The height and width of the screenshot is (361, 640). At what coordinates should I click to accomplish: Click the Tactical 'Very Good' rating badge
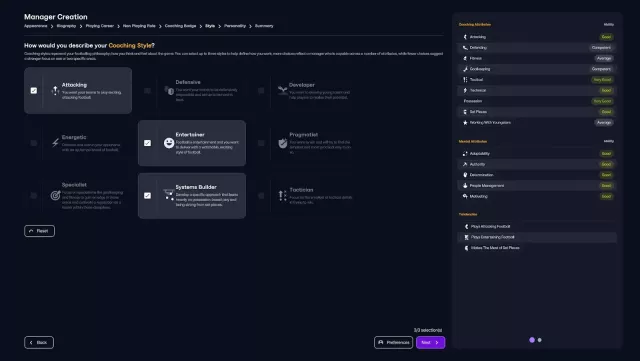[x=602, y=80]
